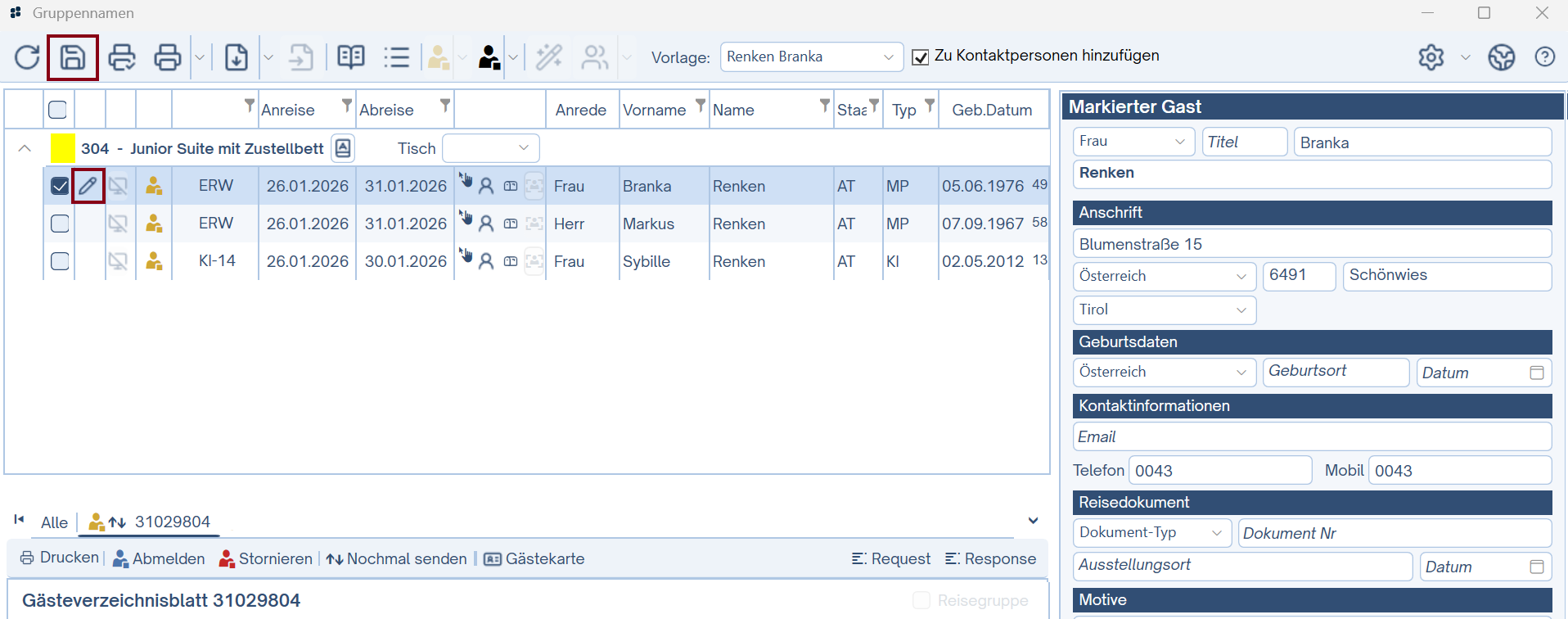Image resolution: width=1568 pixels, height=619 pixels.
Task: Click the yellow color swatch for room 304
Action: 62,148
